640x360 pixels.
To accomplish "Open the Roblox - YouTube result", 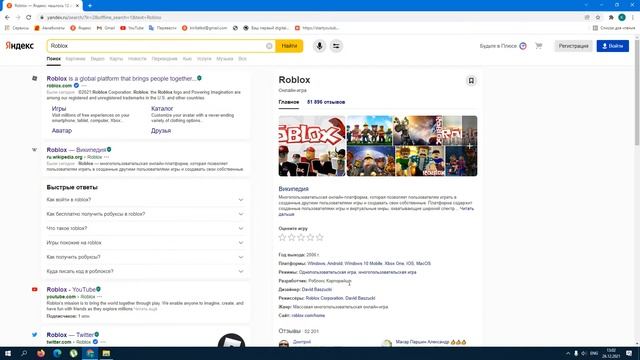I will [71, 289].
